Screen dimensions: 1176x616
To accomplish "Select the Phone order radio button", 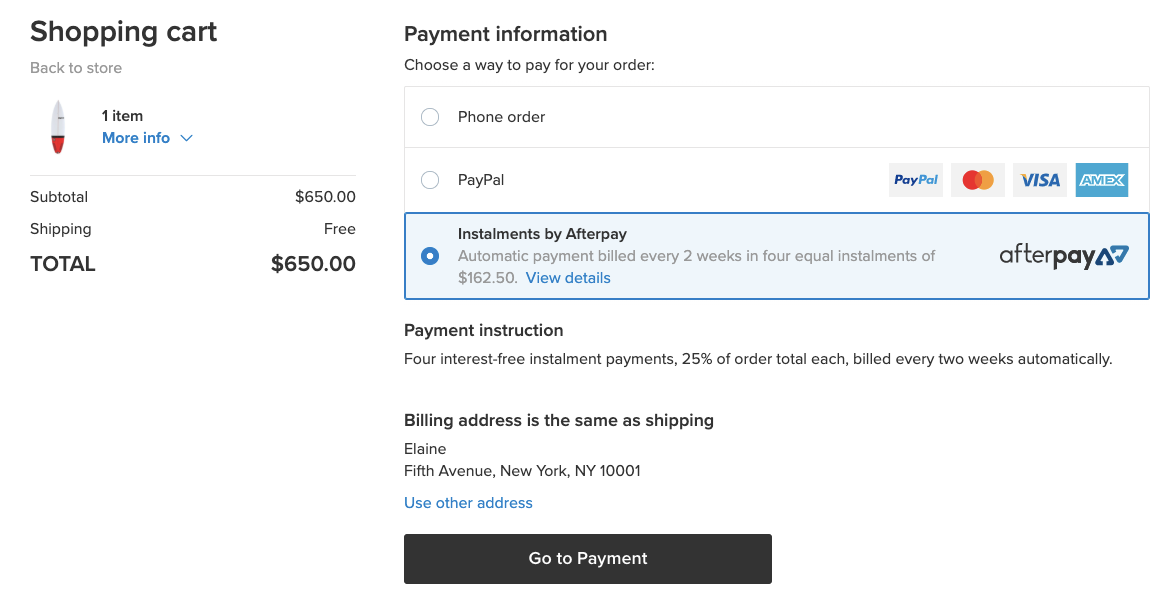I will 430,117.
